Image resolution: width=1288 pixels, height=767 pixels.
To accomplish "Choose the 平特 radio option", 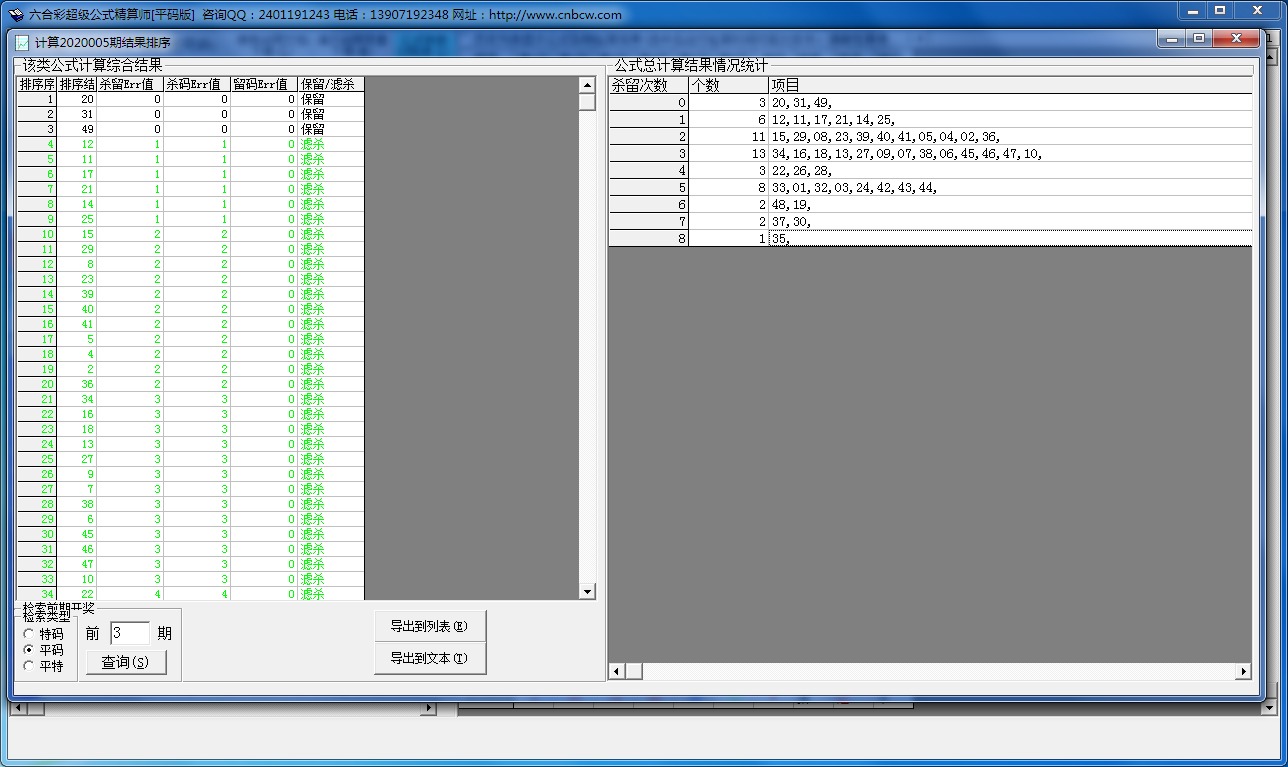I will (28, 666).
